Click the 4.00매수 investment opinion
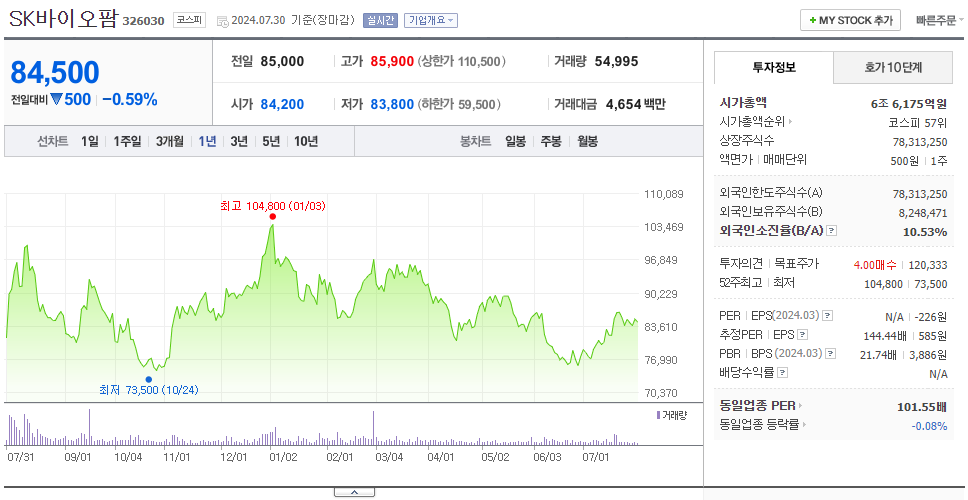The height and width of the screenshot is (500, 968). [875, 265]
